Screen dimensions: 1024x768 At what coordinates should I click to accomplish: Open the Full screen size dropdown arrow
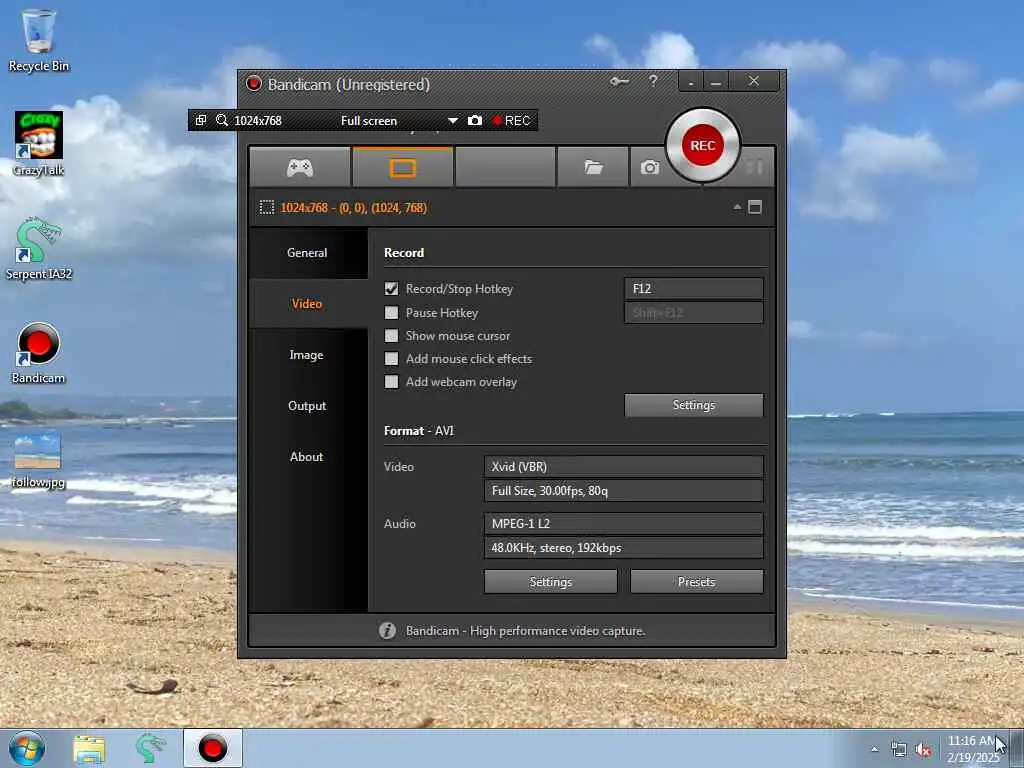point(453,121)
